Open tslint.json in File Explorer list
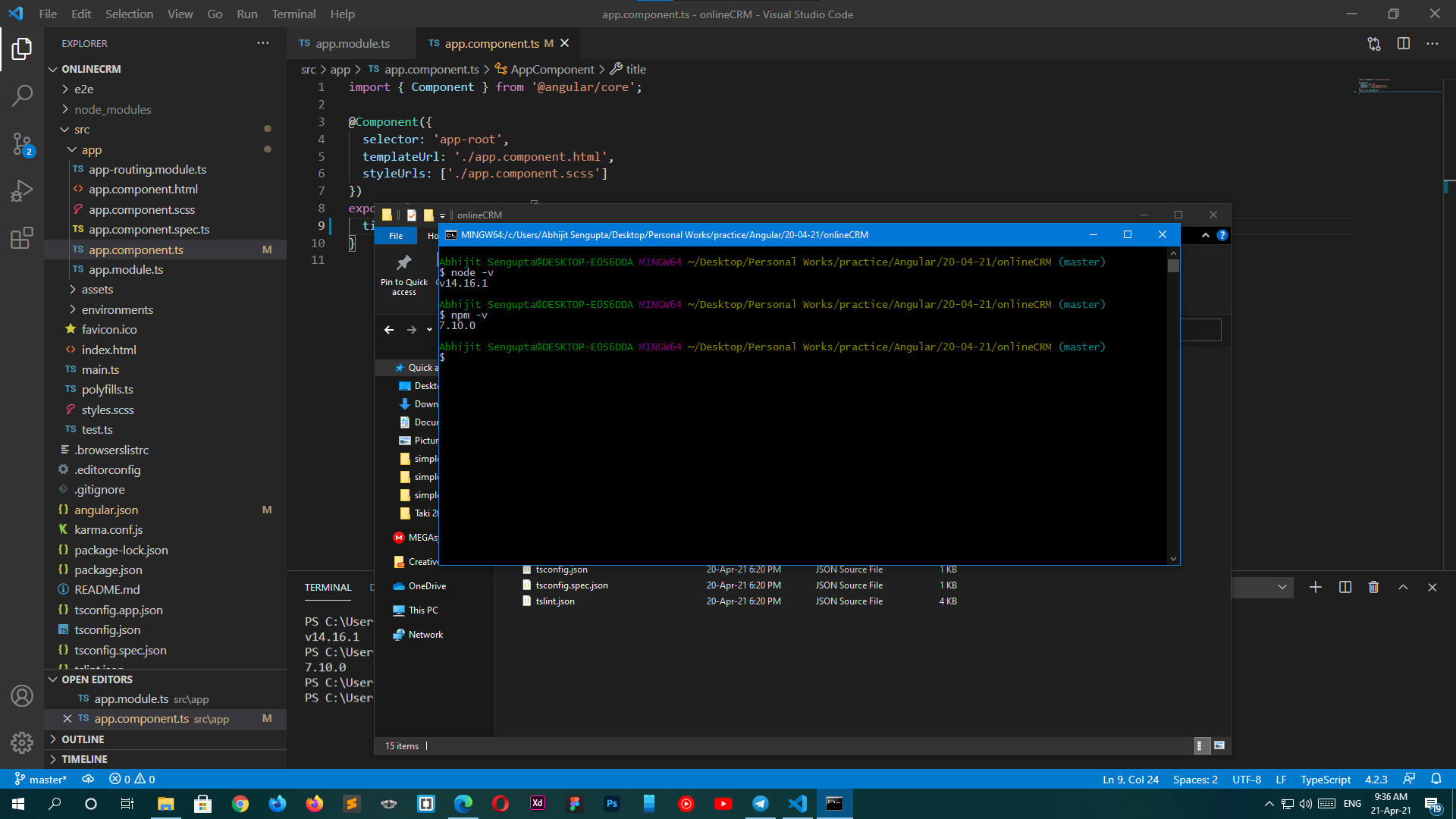Image resolution: width=1456 pixels, height=819 pixels. [x=555, y=601]
